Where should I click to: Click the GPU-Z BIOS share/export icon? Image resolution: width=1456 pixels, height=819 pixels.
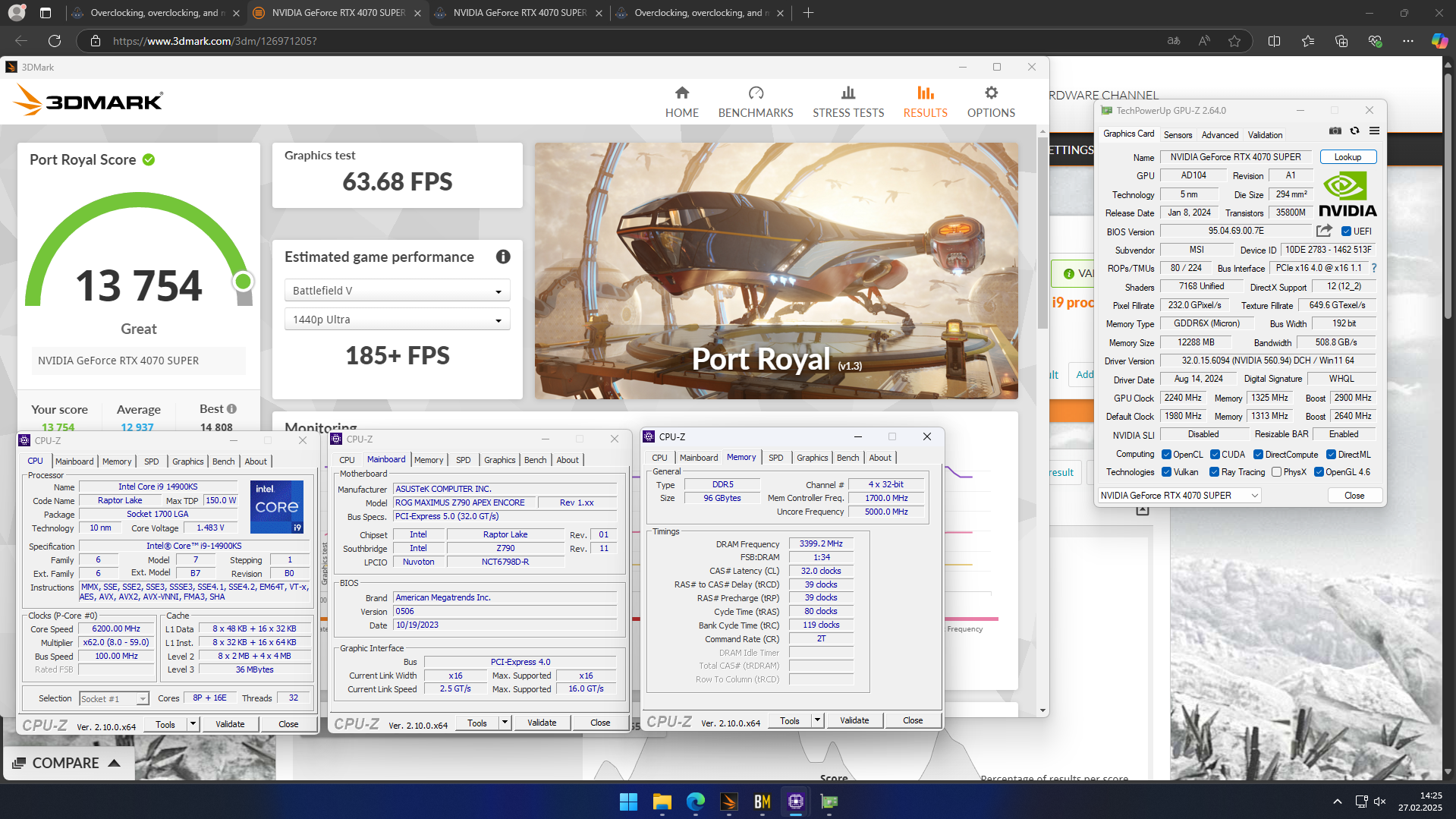pos(1325,231)
